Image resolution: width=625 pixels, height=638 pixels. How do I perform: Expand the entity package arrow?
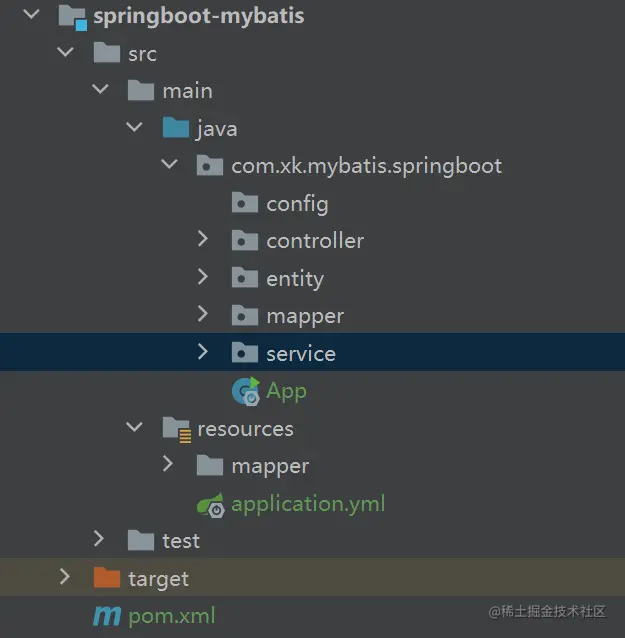coord(203,278)
